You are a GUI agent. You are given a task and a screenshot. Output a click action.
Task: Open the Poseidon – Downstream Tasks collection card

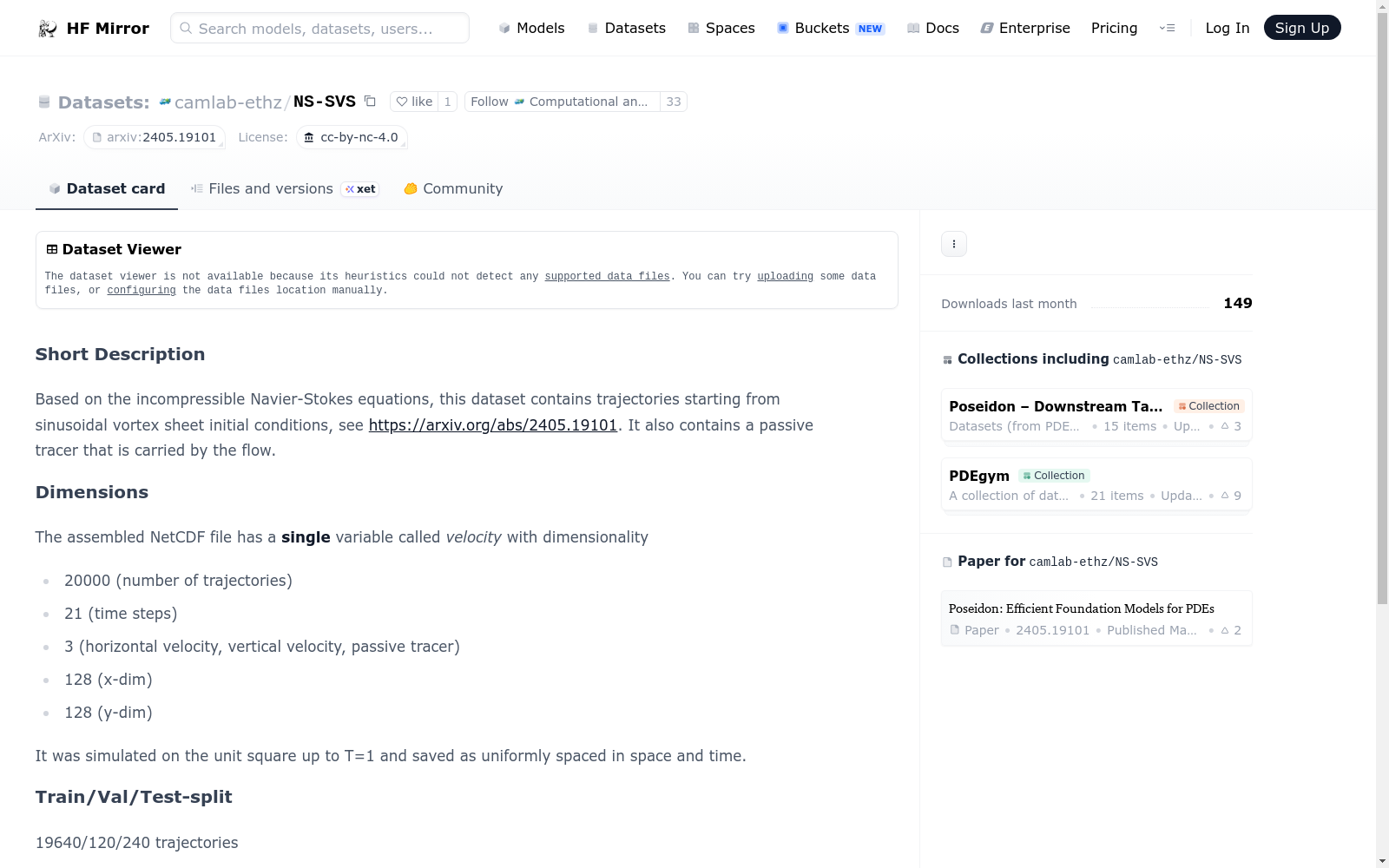[1096, 416]
